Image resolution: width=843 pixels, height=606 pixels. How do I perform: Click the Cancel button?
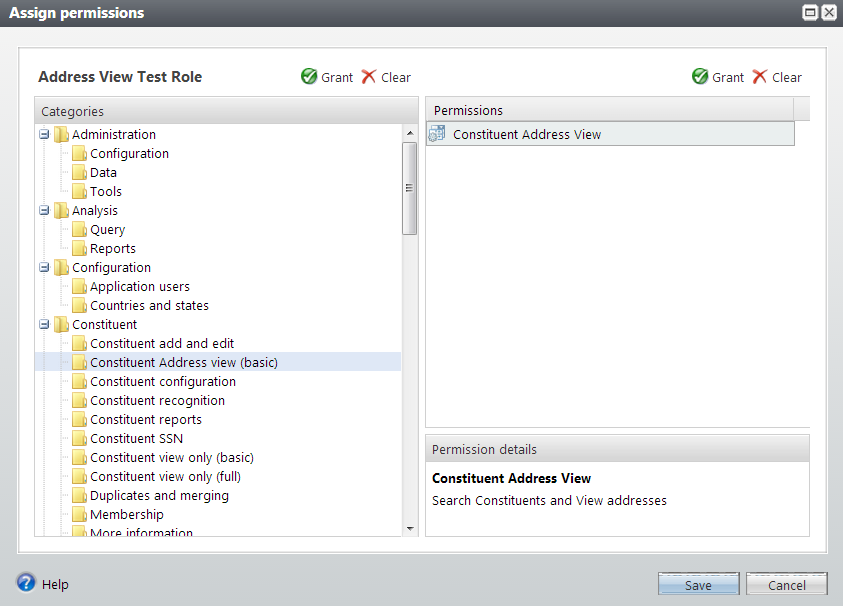point(787,584)
